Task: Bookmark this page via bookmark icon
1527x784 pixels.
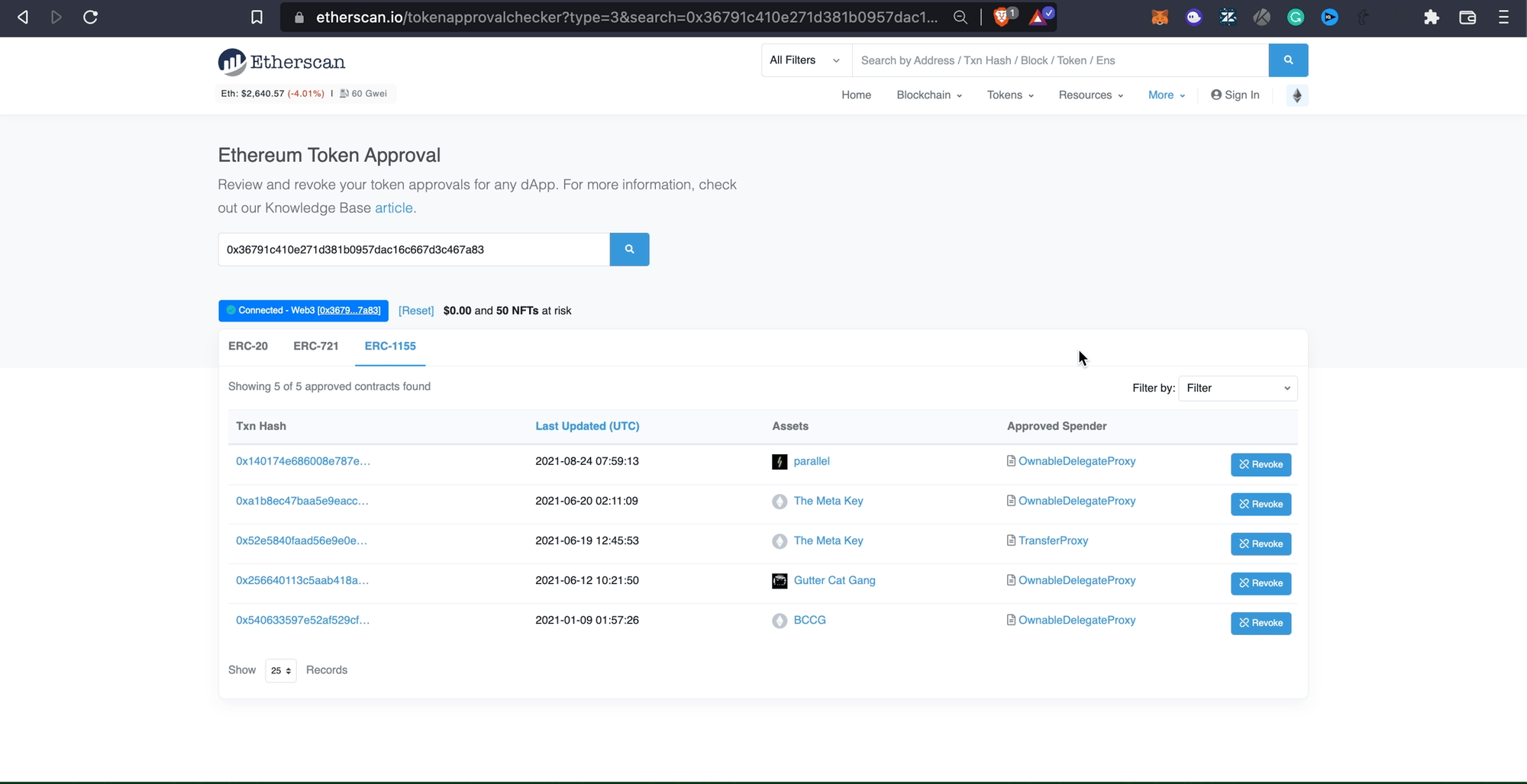Action: pos(257,17)
